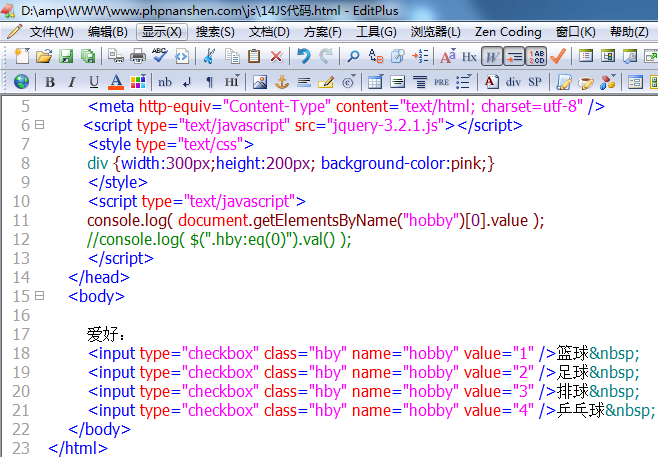Collapse code fold at line 6
Screen dimensions: 658x457
click(x=39, y=125)
